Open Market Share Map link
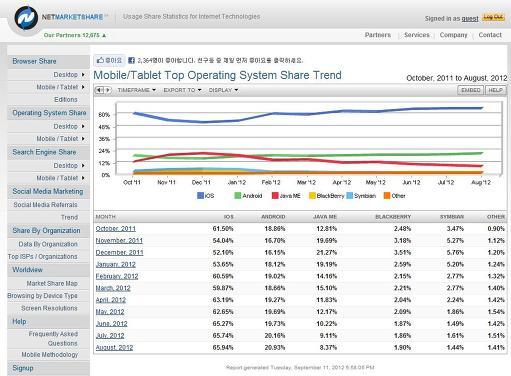The height and width of the screenshot is (376, 511). (52, 283)
